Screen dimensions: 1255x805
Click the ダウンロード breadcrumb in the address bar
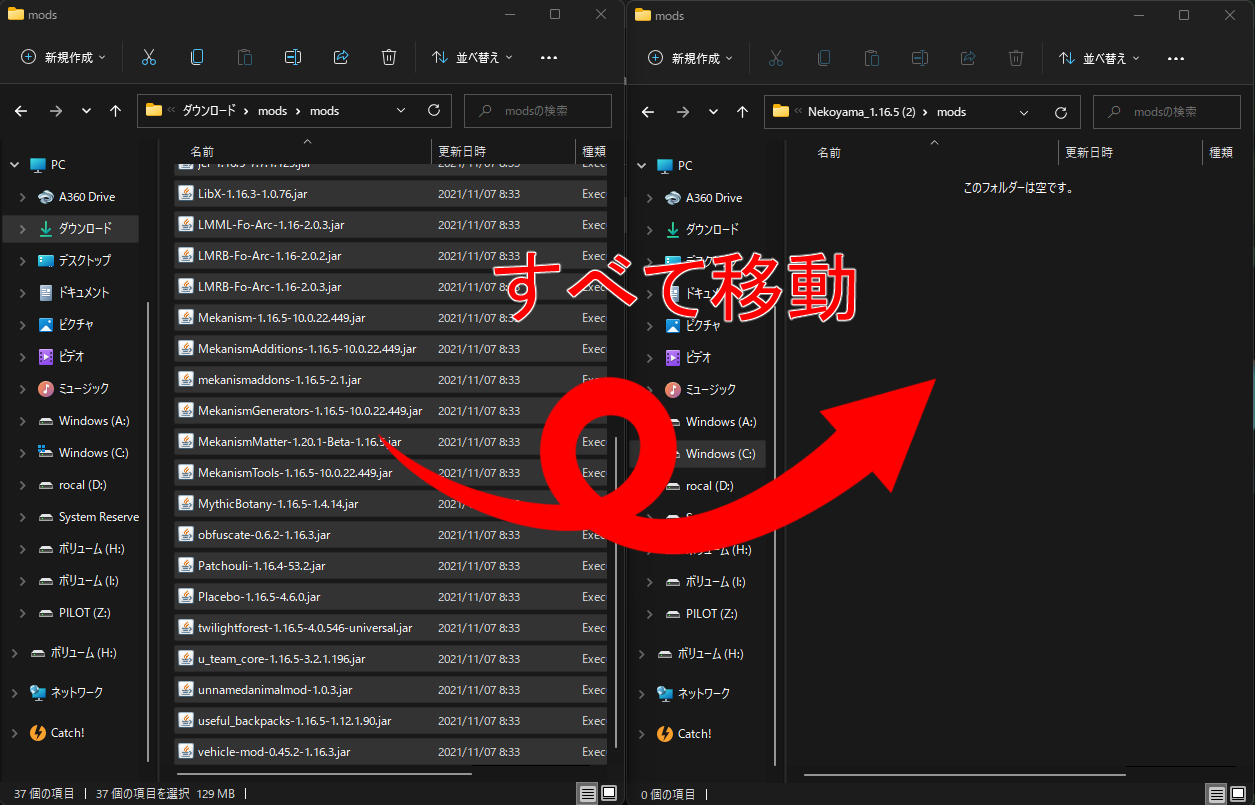209,111
